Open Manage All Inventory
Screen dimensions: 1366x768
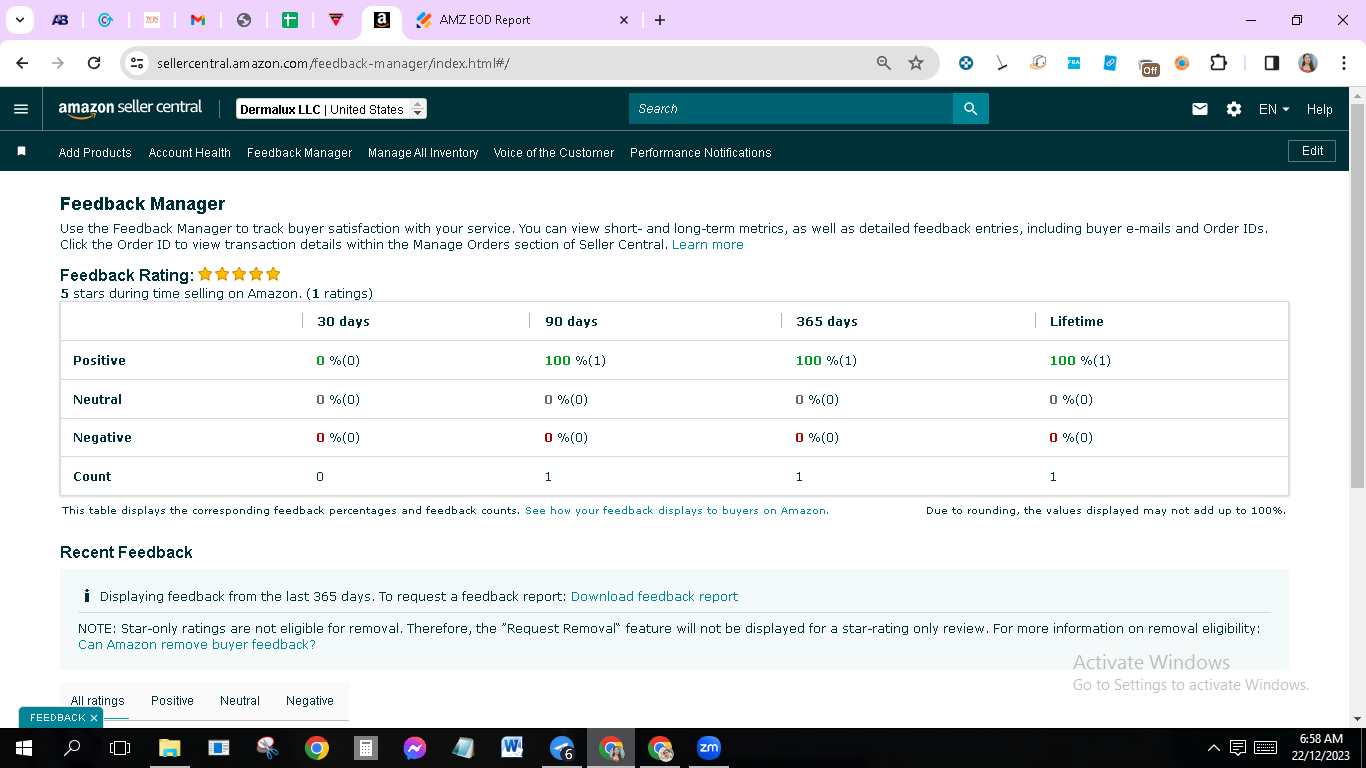pyautogui.click(x=423, y=153)
